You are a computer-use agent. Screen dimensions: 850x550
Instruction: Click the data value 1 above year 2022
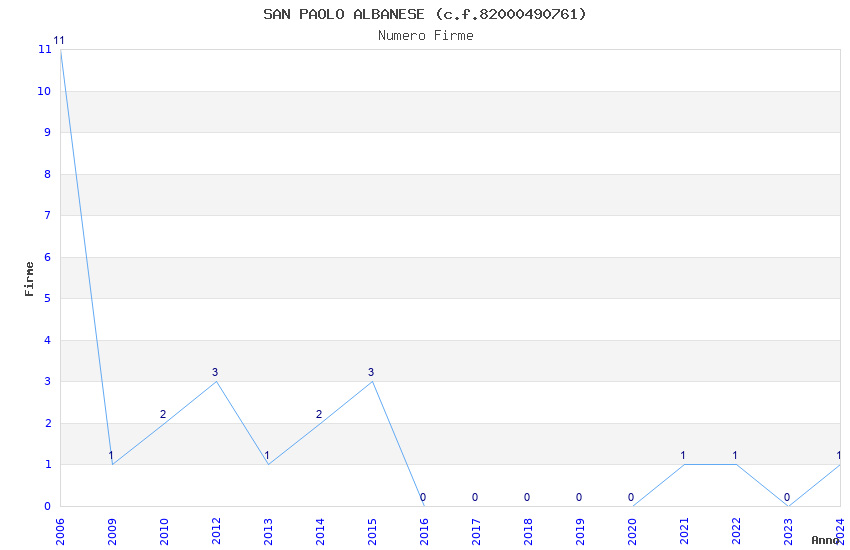click(735, 455)
